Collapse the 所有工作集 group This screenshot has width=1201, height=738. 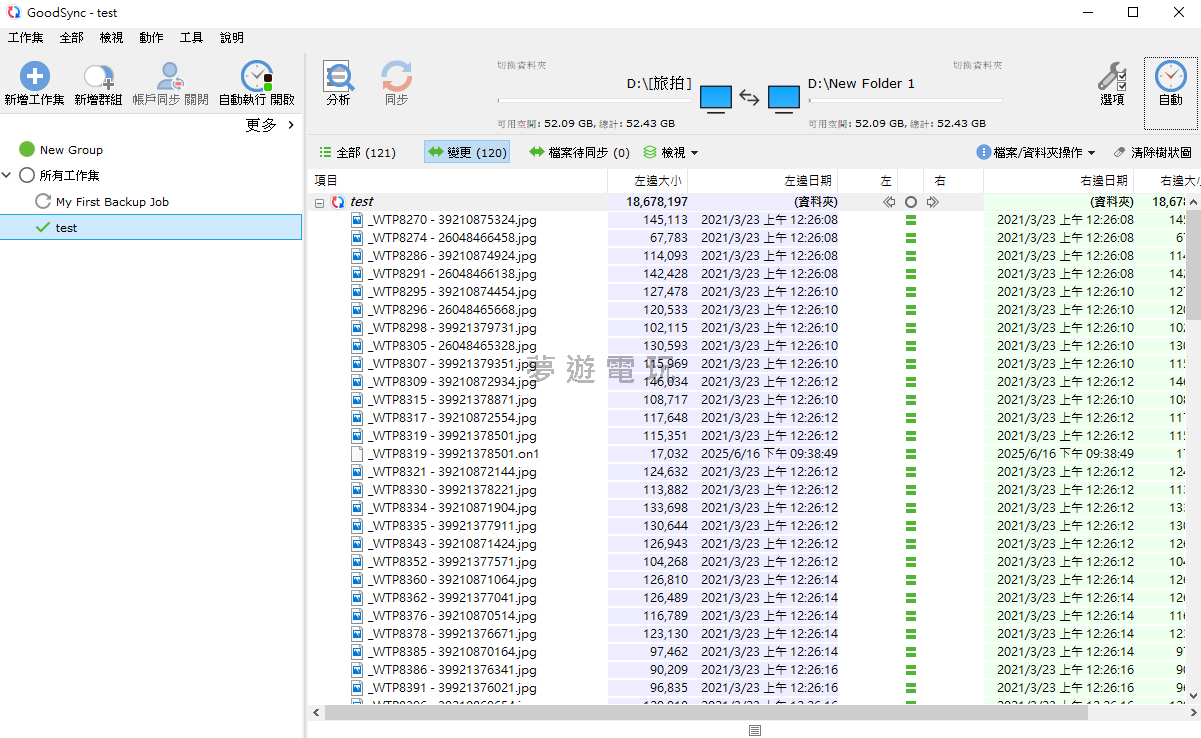pos(7,176)
